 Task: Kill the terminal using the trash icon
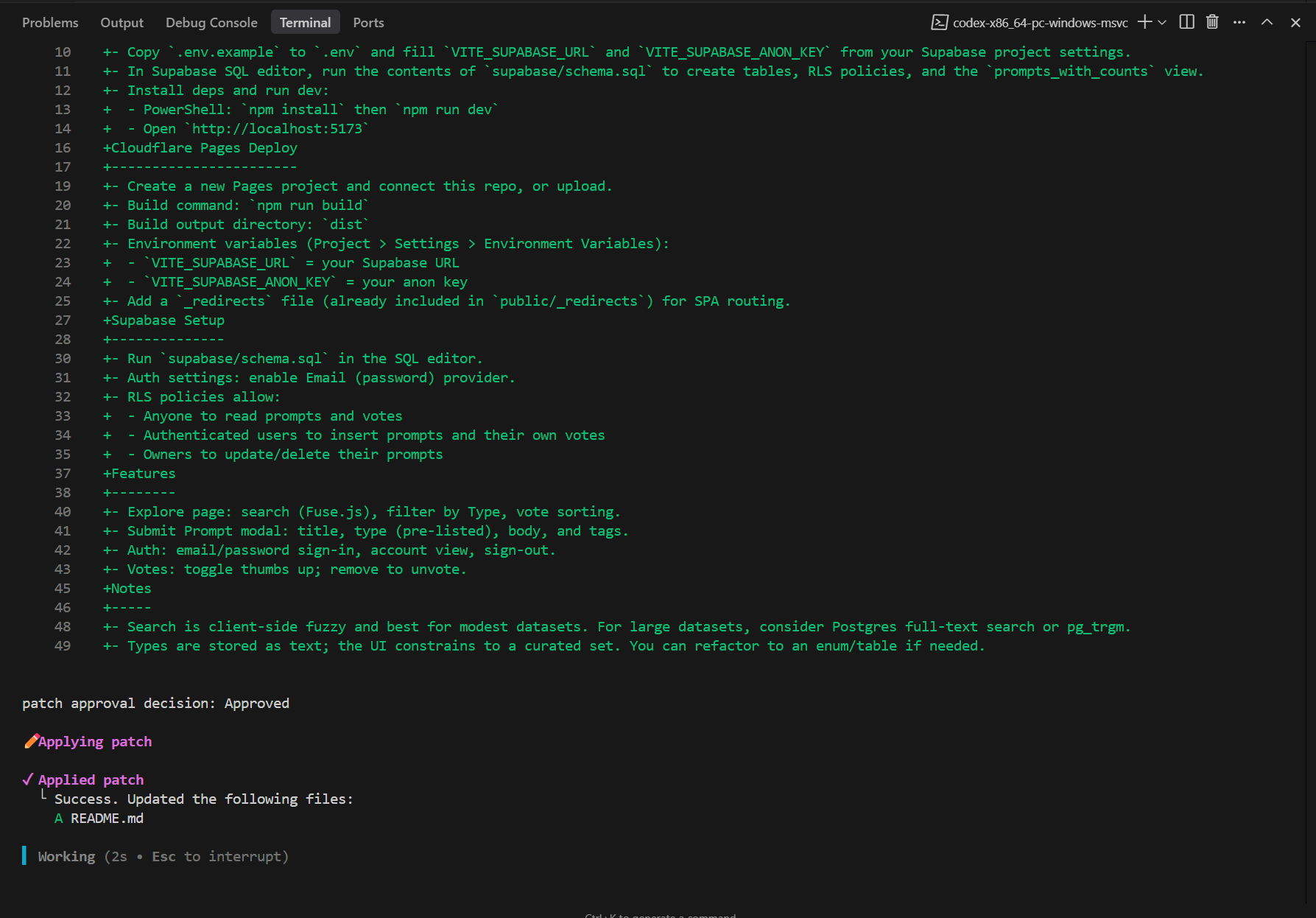click(1212, 22)
